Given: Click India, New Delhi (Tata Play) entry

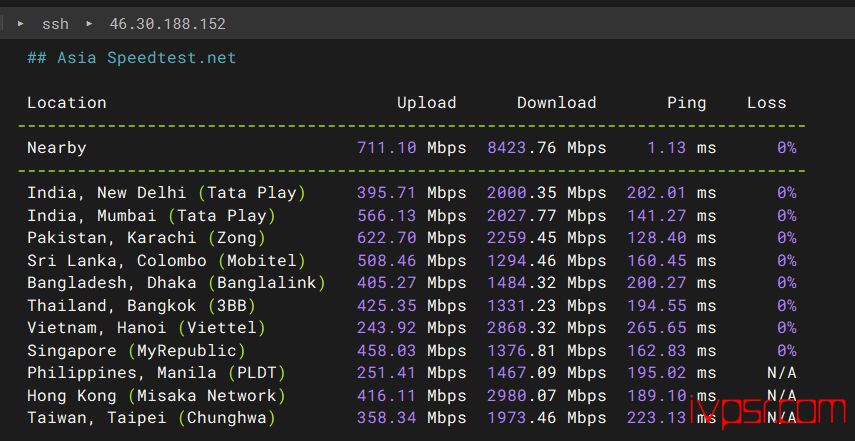Looking at the screenshot, I should click(x=167, y=192).
